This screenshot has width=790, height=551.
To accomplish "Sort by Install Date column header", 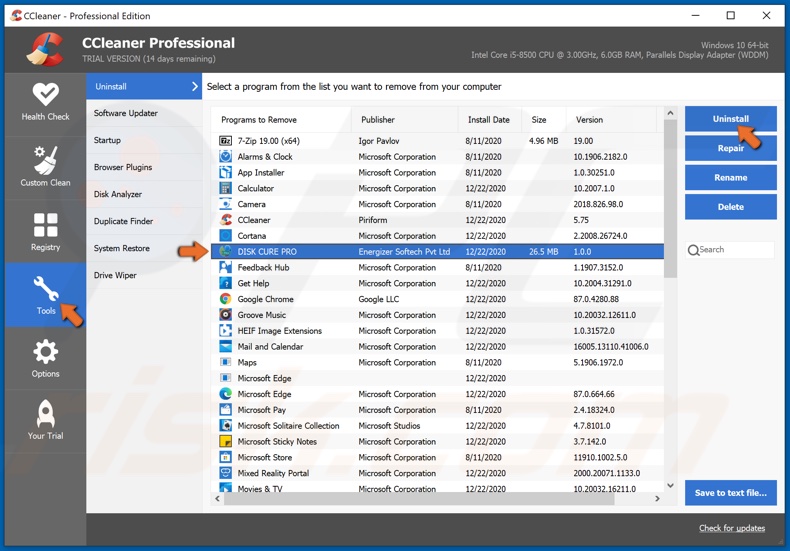I will tap(489, 120).
